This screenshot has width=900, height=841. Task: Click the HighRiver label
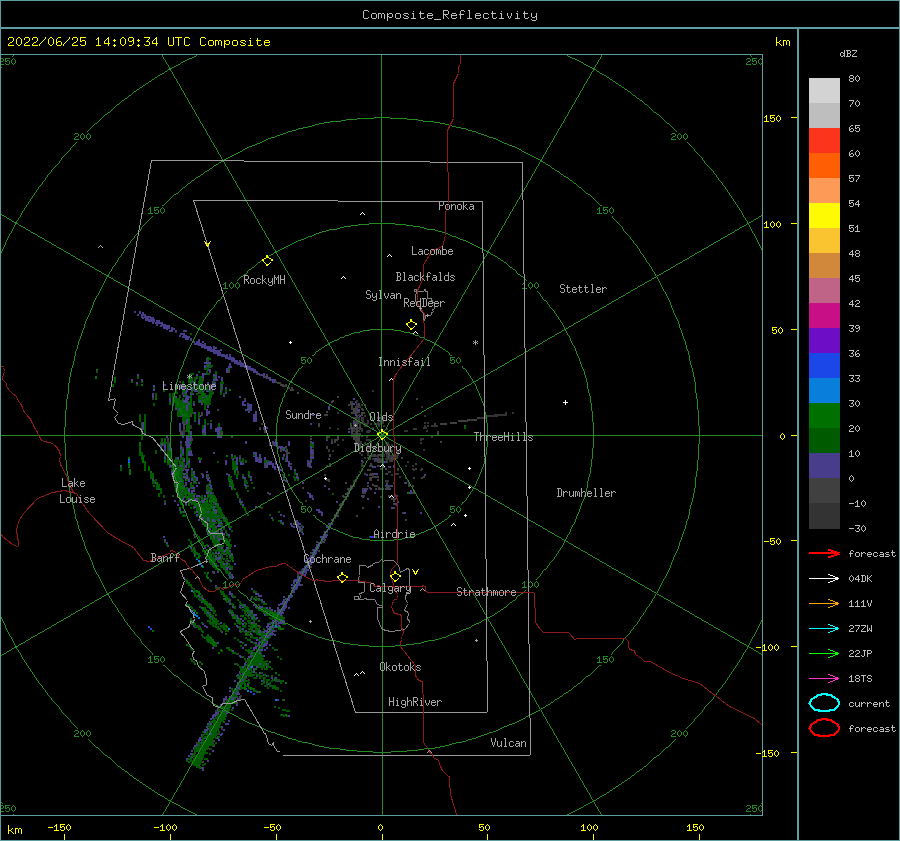click(x=415, y=702)
